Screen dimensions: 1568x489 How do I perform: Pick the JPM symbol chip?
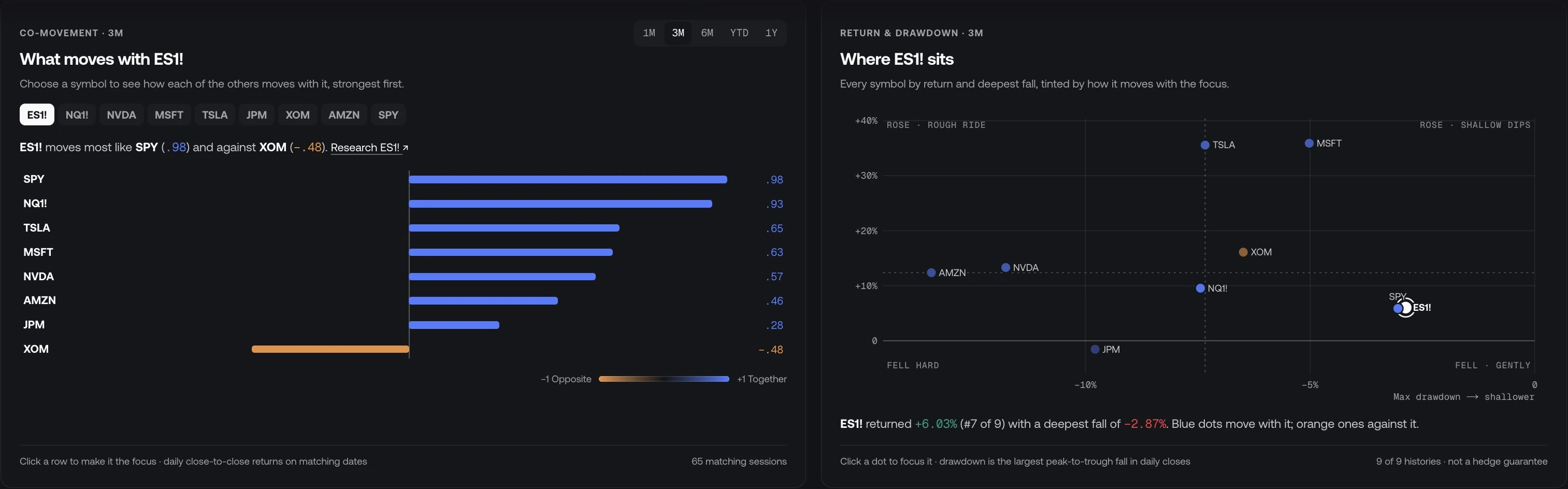coord(256,114)
